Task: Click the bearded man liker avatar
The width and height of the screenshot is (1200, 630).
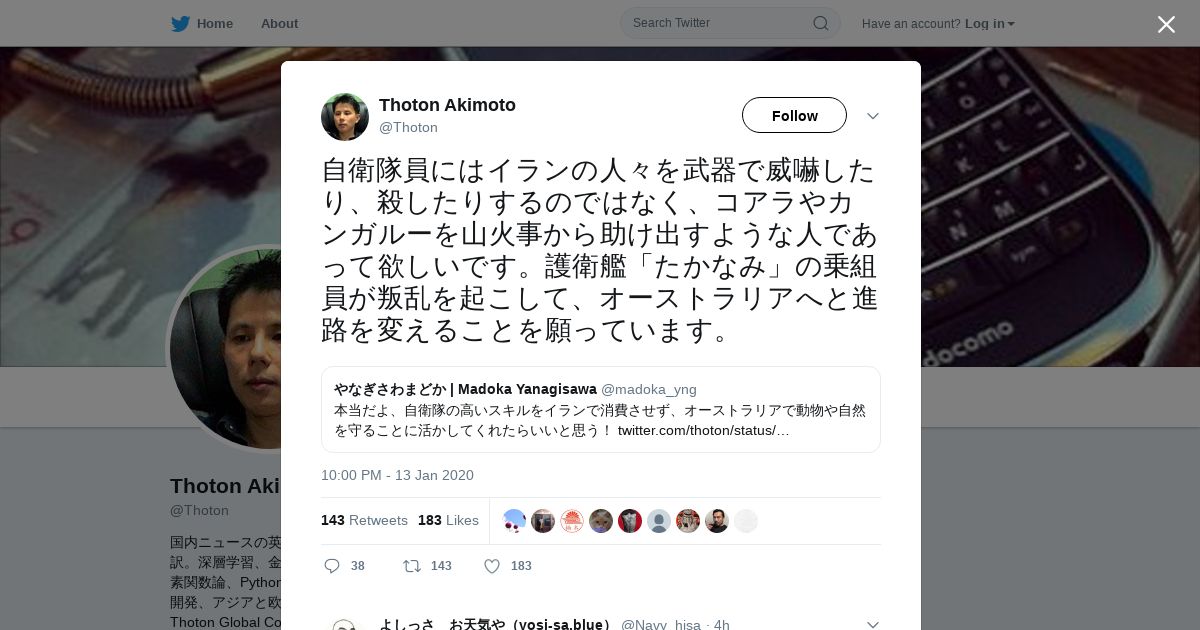Action: 717,521
